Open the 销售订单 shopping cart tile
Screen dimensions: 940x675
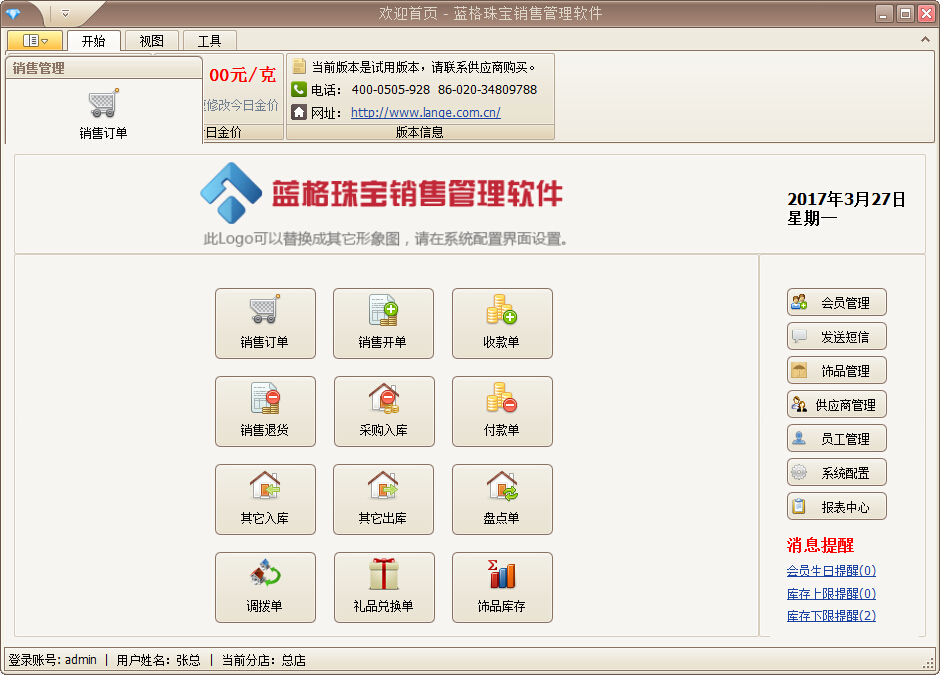pyautogui.click(x=265, y=323)
